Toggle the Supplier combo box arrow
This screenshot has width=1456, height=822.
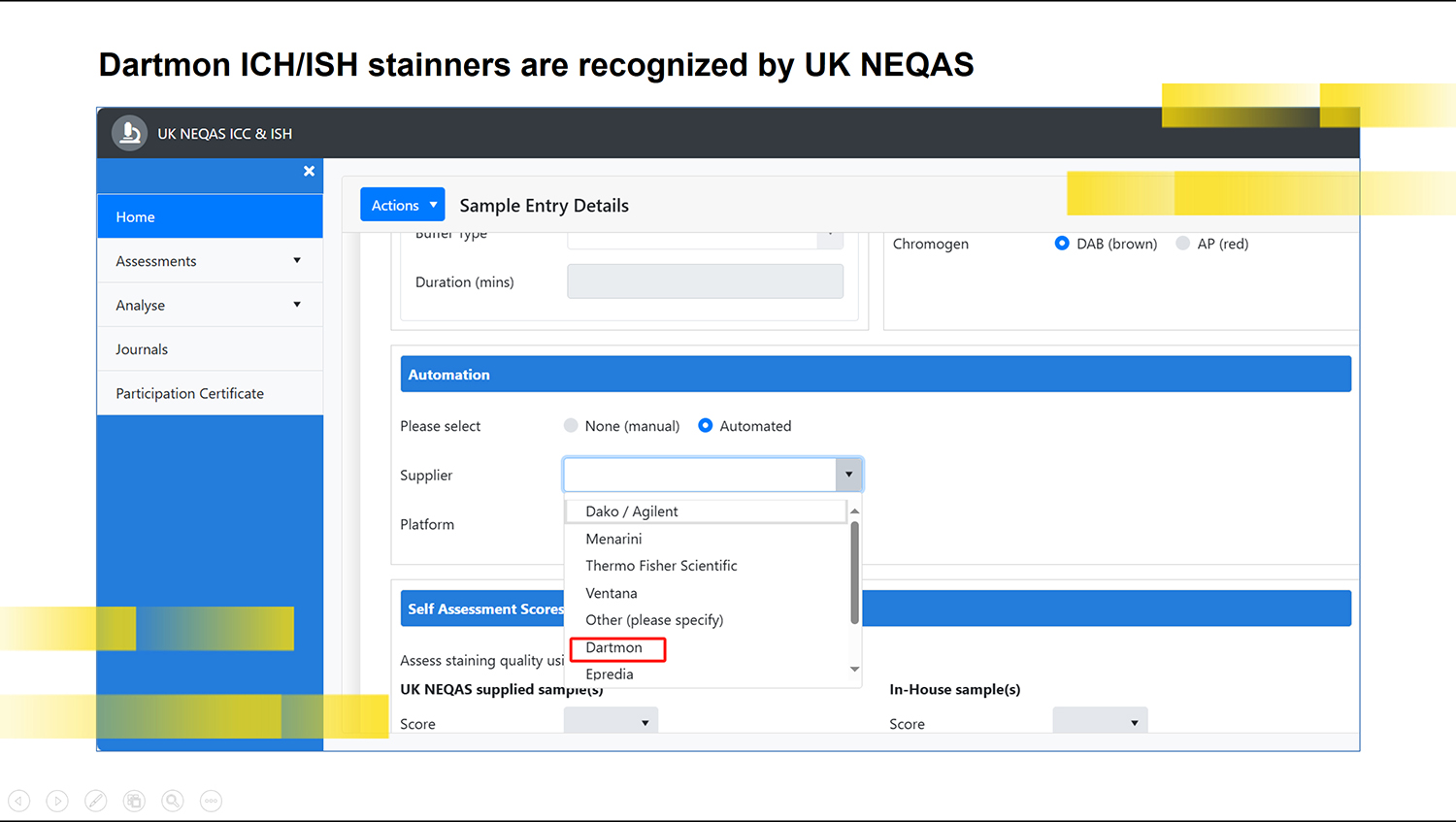point(848,475)
